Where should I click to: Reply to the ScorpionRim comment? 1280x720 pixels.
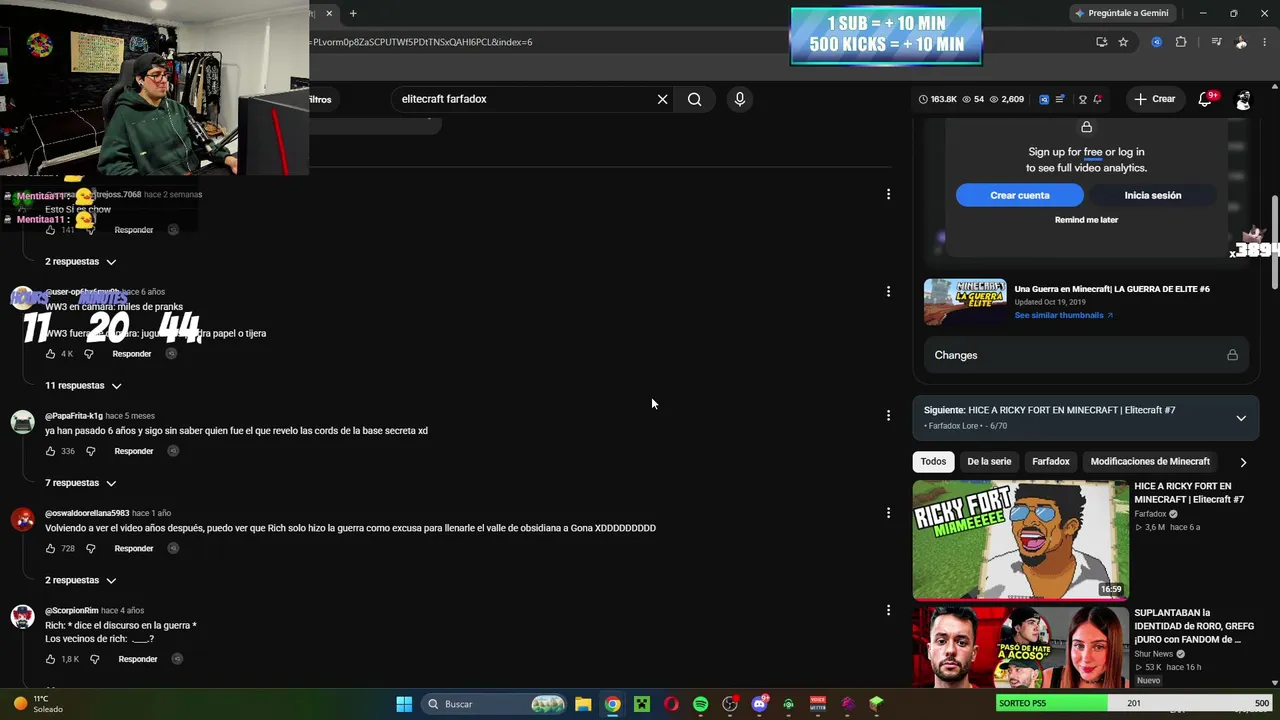click(x=138, y=659)
